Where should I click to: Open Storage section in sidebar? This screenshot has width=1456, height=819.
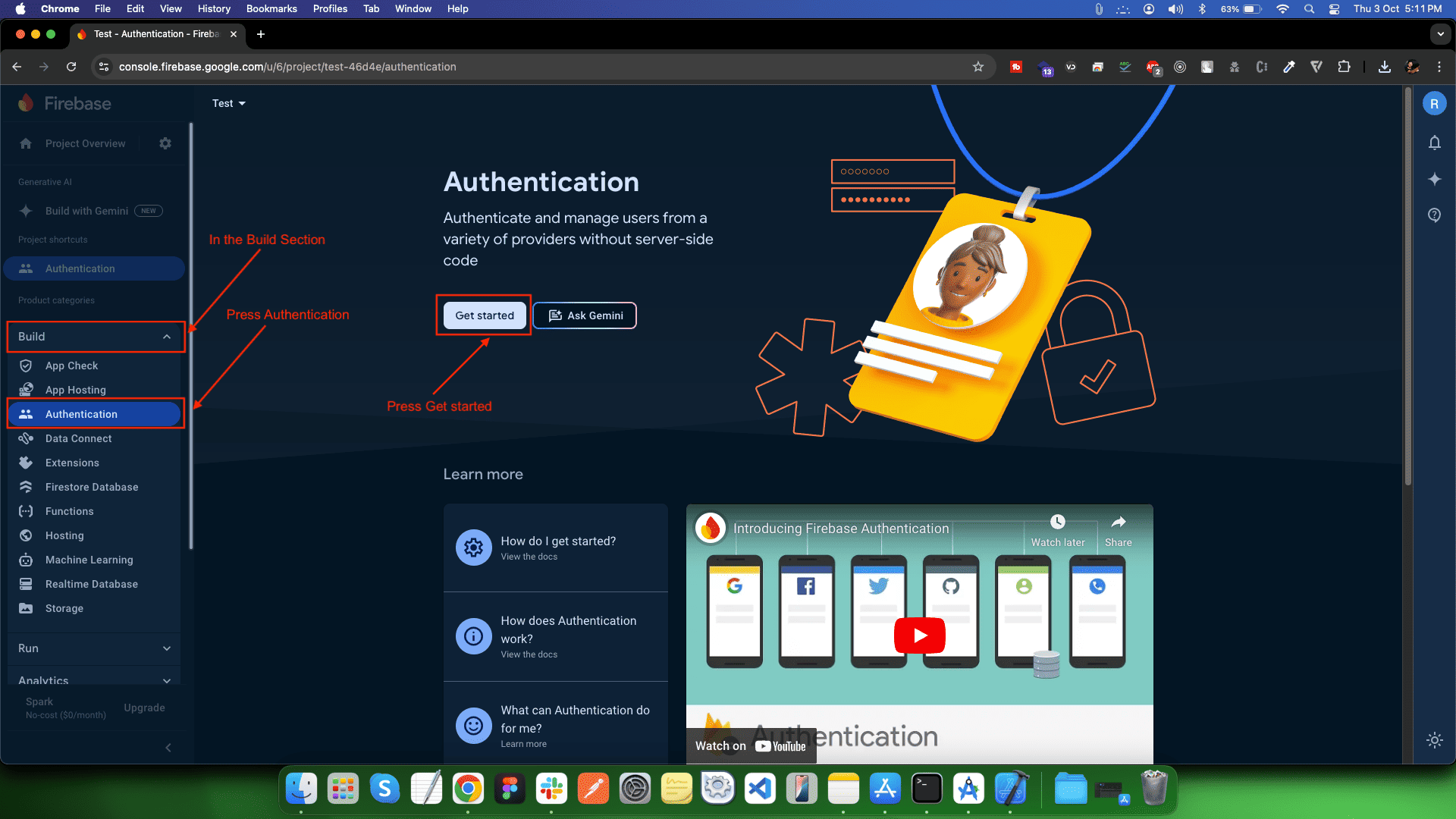coord(64,608)
